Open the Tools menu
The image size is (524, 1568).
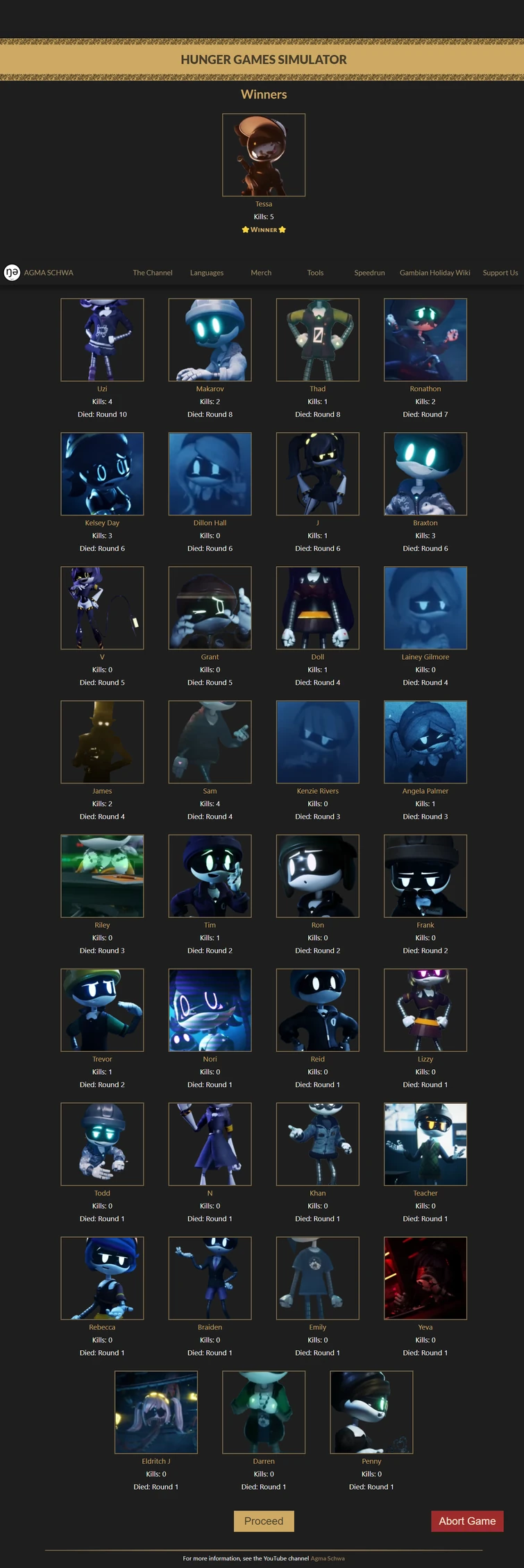coord(315,273)
